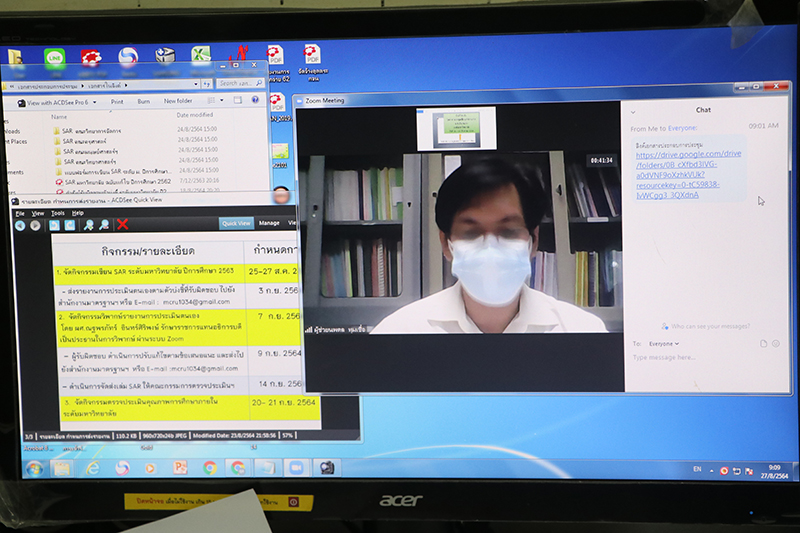Expand the 'Everyone' recipient dropdown
This screenshot has width=800, height=533.
tap(663, 343)
